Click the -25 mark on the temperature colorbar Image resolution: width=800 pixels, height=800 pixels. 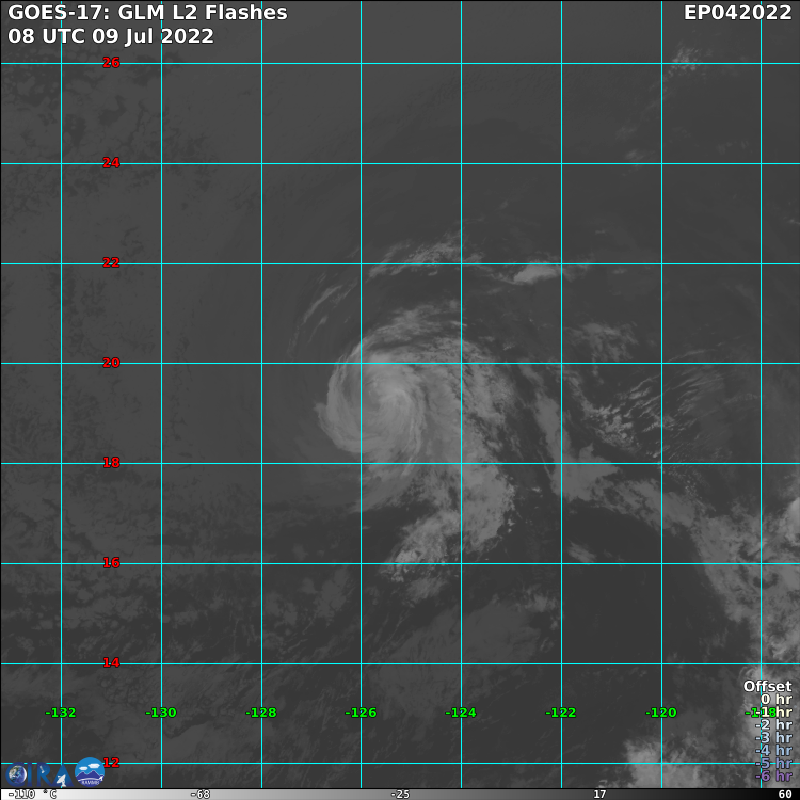point(400,794)
